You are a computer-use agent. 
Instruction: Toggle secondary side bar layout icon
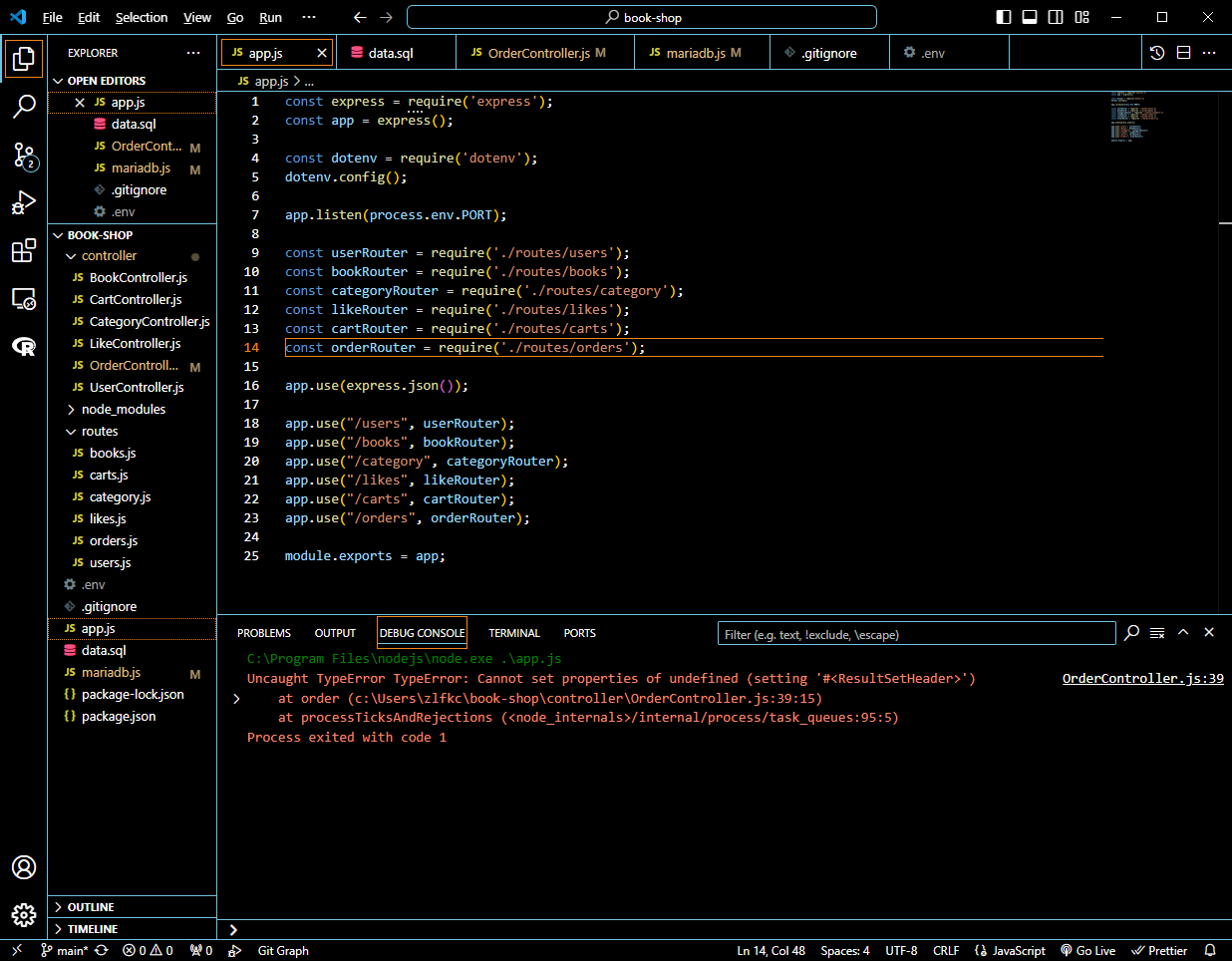[1056, 17]
